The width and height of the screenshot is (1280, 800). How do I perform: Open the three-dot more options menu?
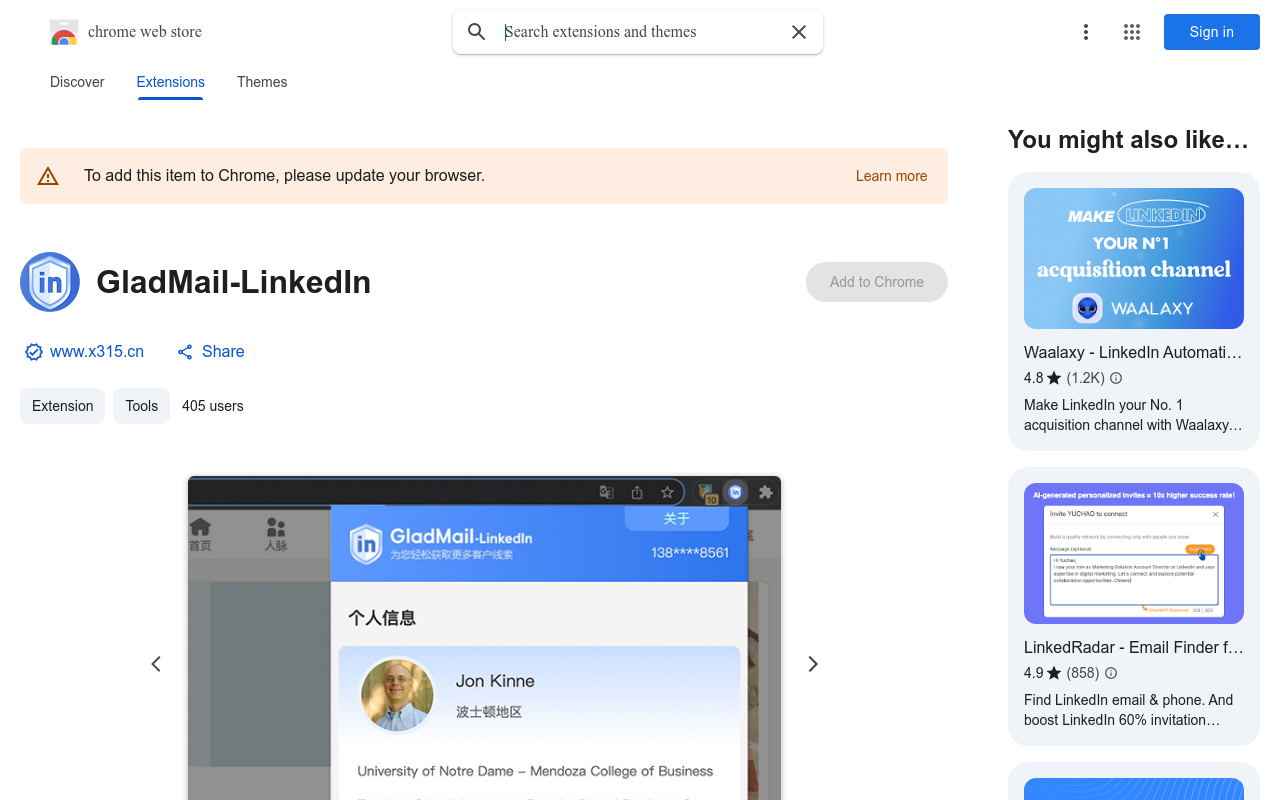click(1085, 32)
